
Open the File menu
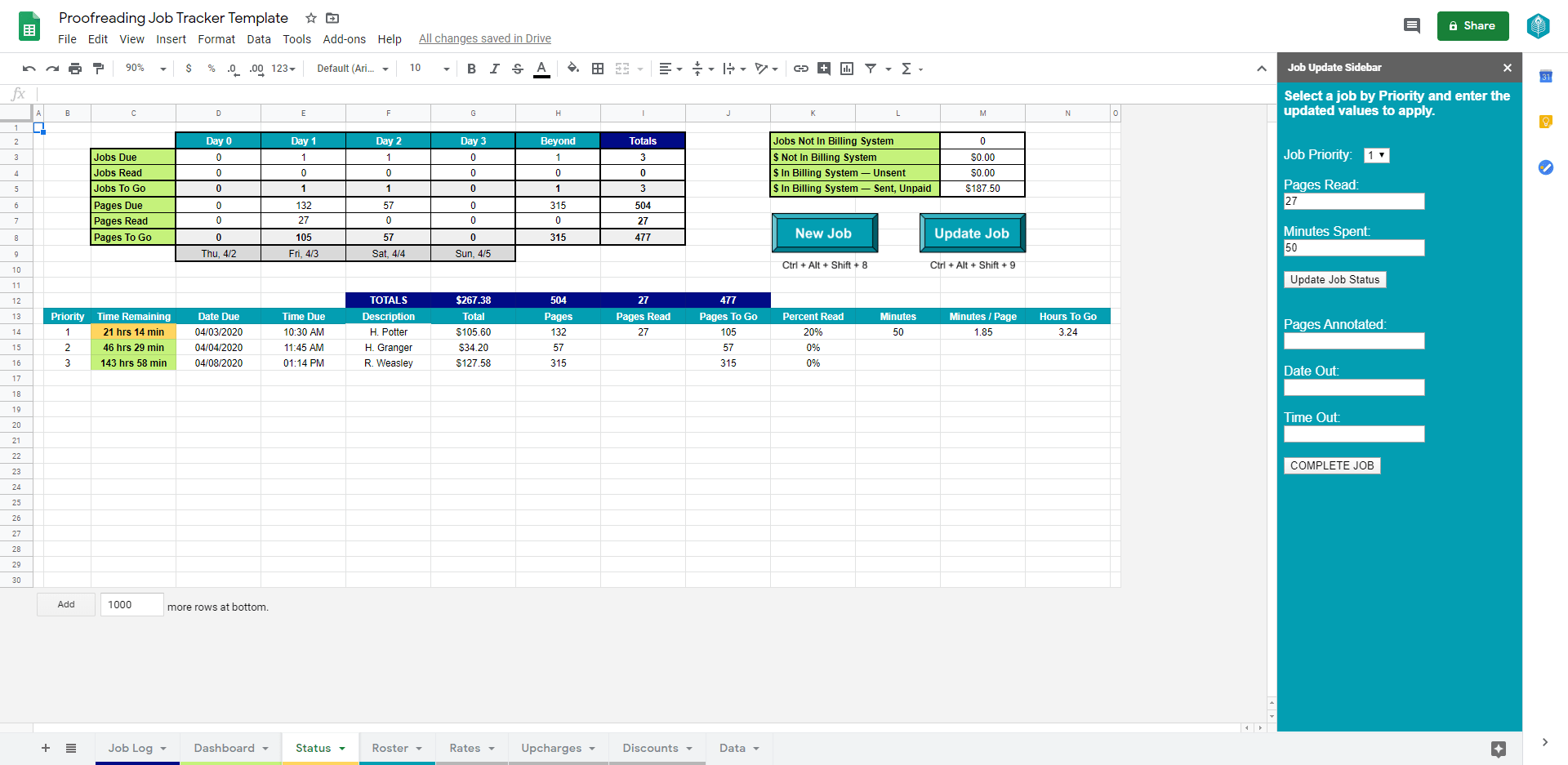(67, 39)
